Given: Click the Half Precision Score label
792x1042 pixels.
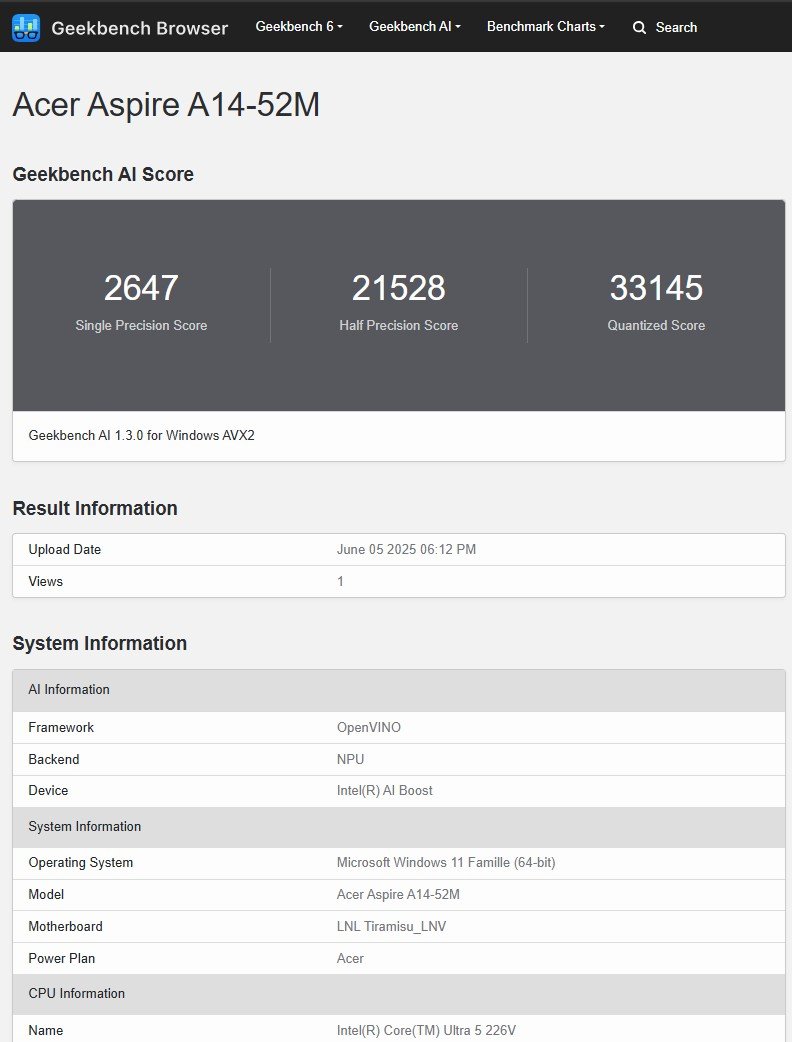Looking at the screenshot, I should [x=399, y=325].
